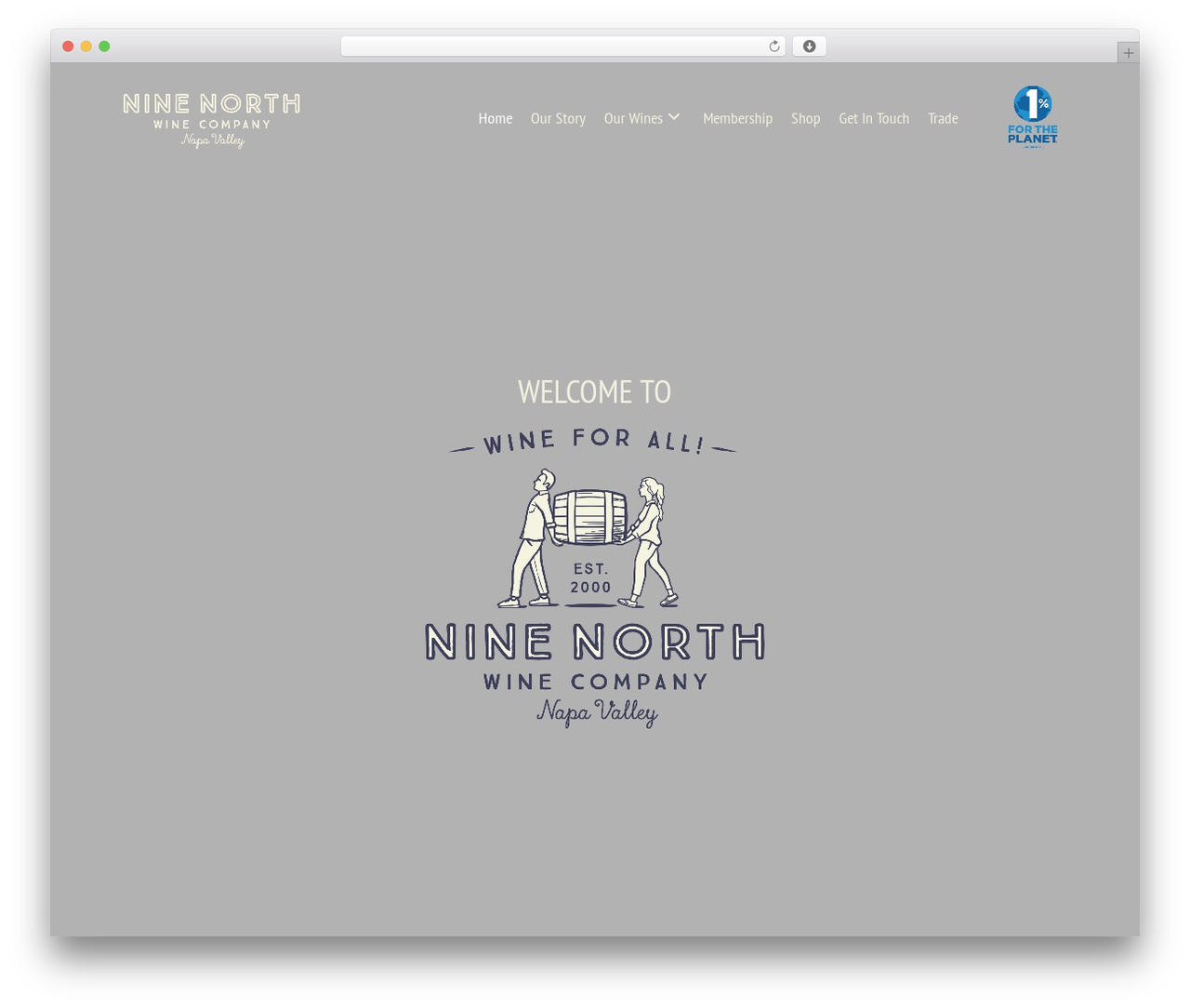Expand the Our Wines chevron dropdown
Image resolution: width=1190 pixels, height=1008 pixels.
click(674, 117)
